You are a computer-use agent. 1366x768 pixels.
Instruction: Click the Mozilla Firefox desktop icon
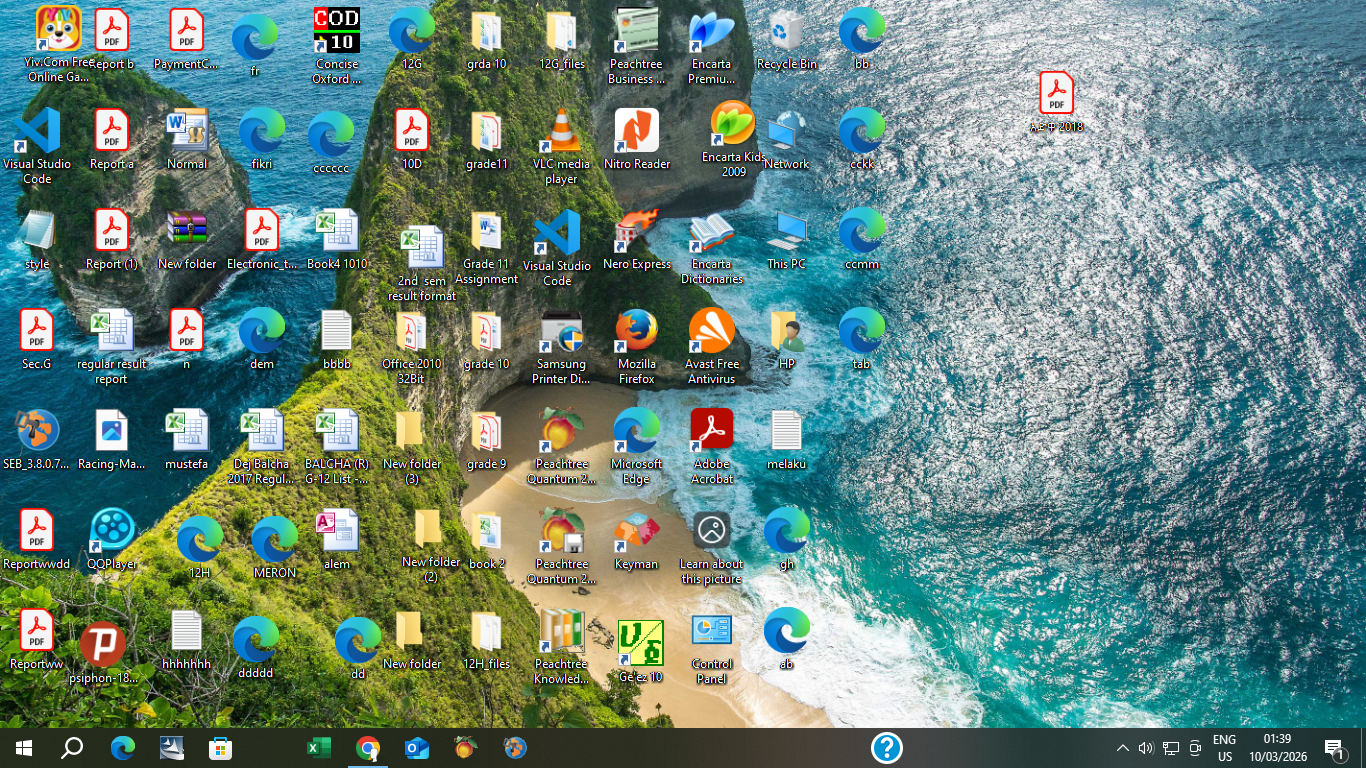[x=637, y=347]
